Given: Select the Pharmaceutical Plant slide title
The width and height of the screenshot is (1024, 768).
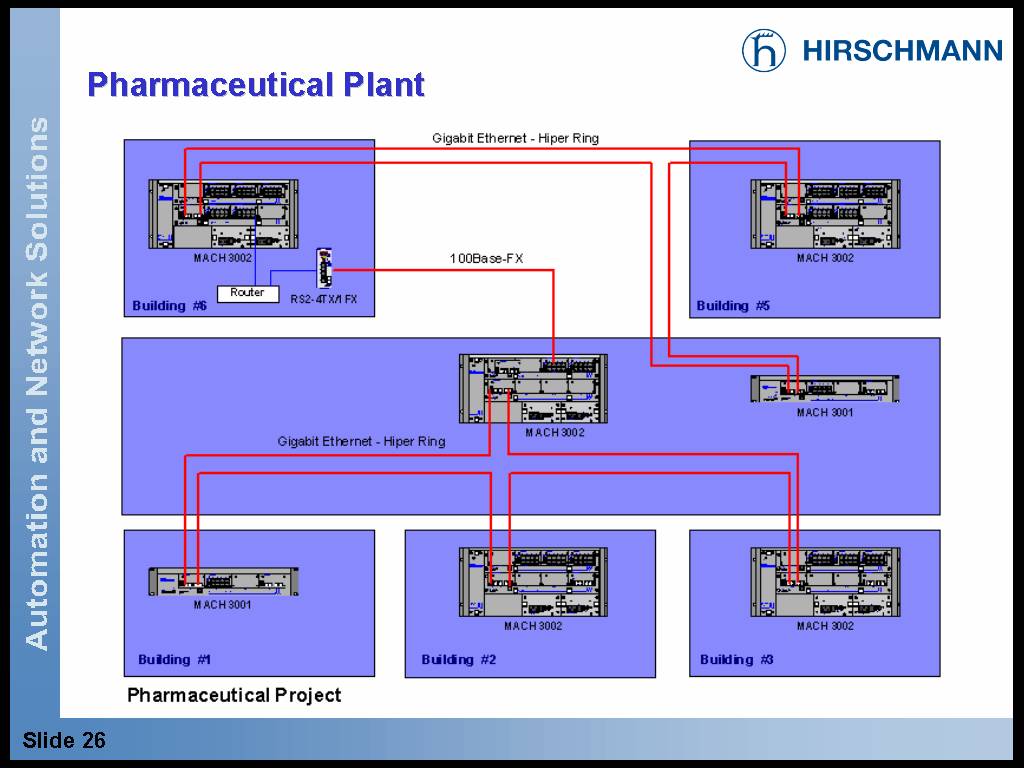Looking at the screenshot, I should pos(256,85).
